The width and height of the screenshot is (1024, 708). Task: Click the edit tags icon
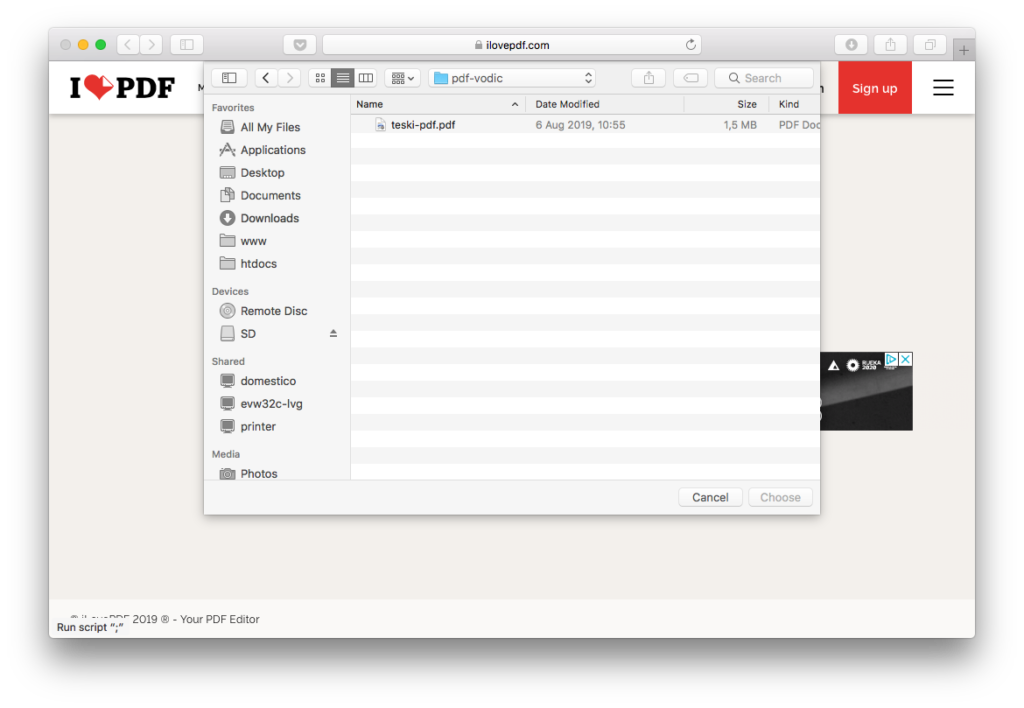click(690, 78)
